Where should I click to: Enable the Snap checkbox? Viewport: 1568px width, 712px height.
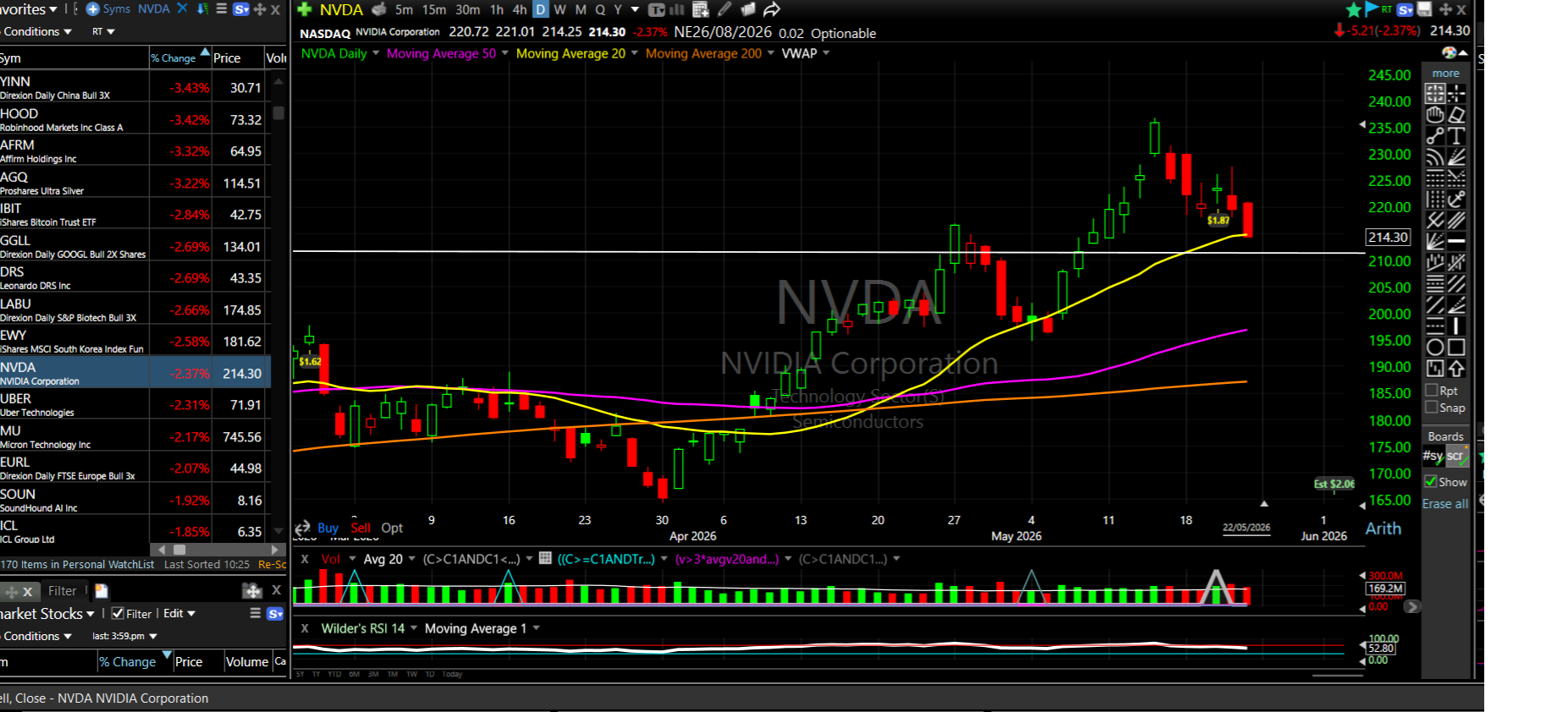[1432, 408]
